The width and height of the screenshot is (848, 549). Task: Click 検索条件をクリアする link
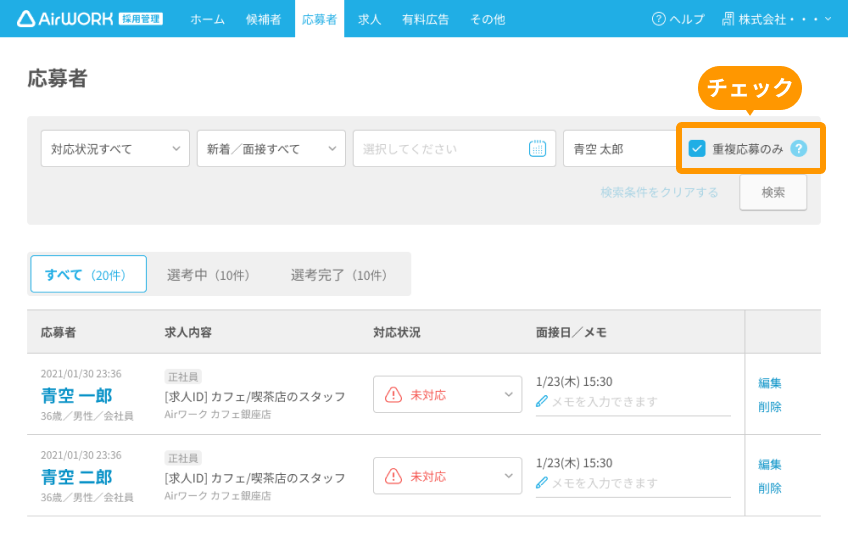click(659, 192)
